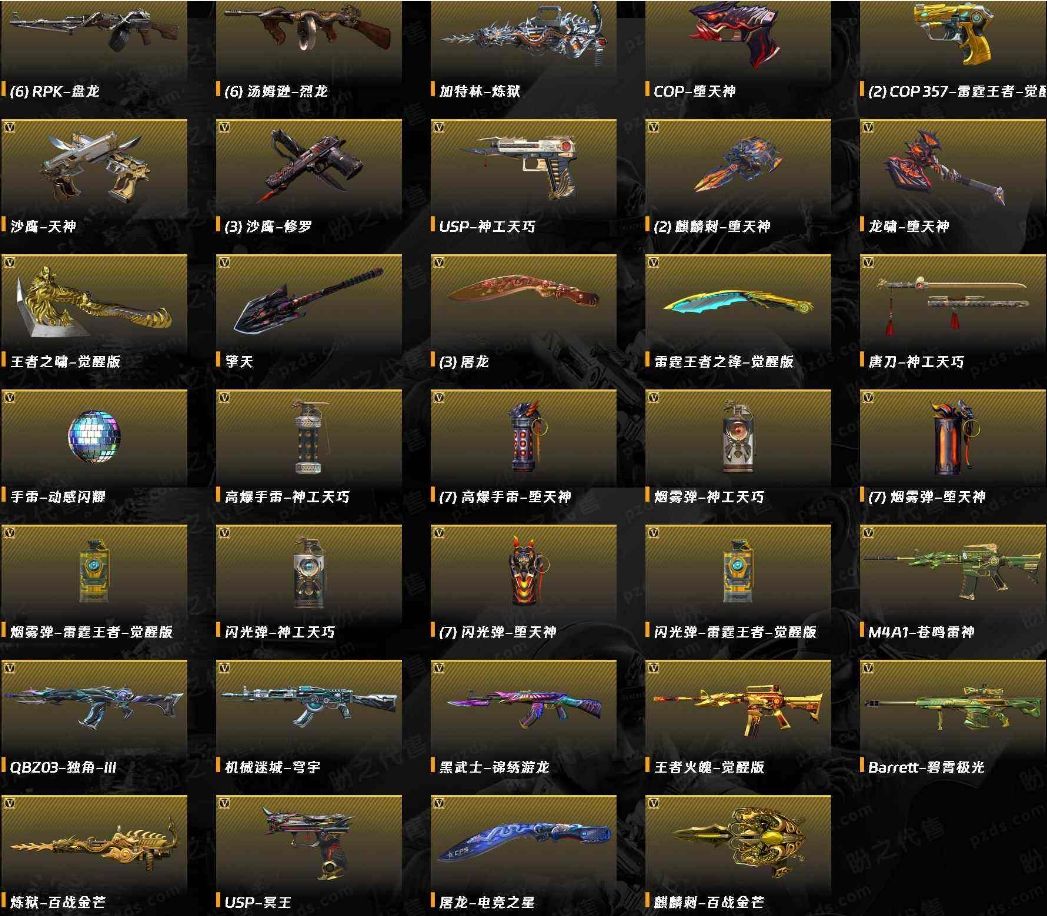Select the 王者之啸-觉醒版 golden axe

(x=94, y=302)
